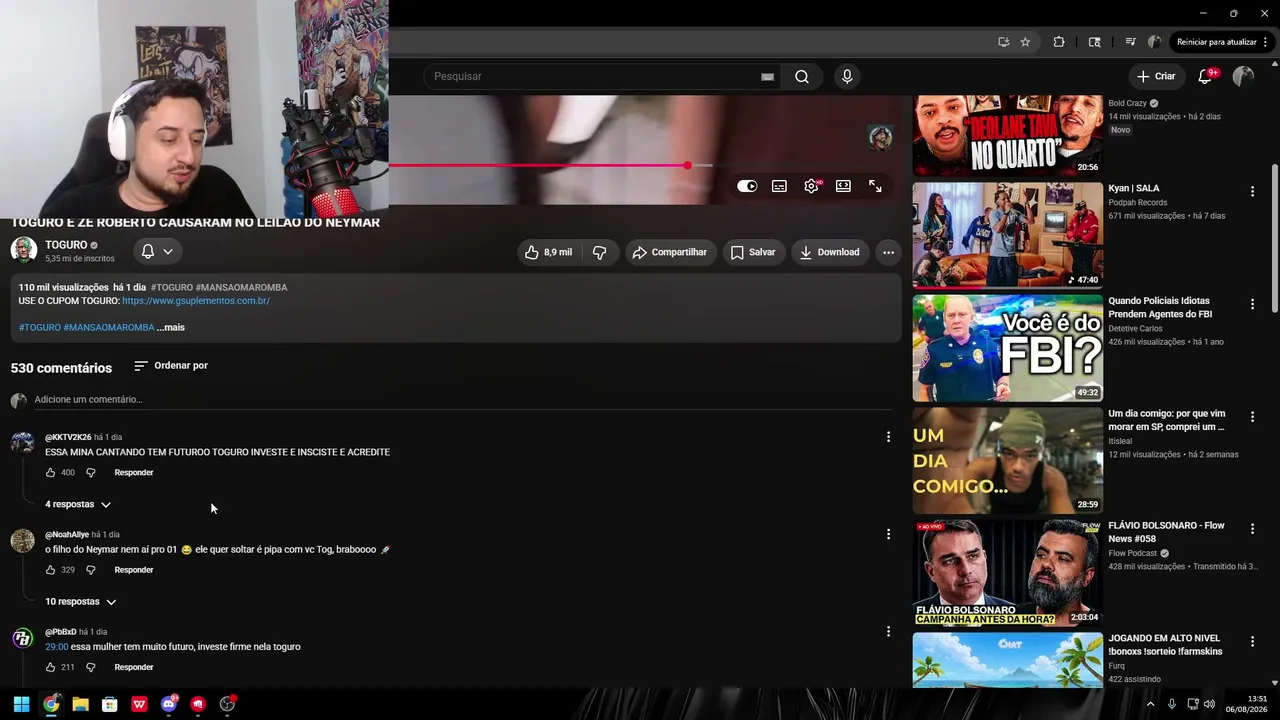1280x720 pixels.
Task: Jump to the 29:00 timestamp link
Action: click(x=56, y=647)
